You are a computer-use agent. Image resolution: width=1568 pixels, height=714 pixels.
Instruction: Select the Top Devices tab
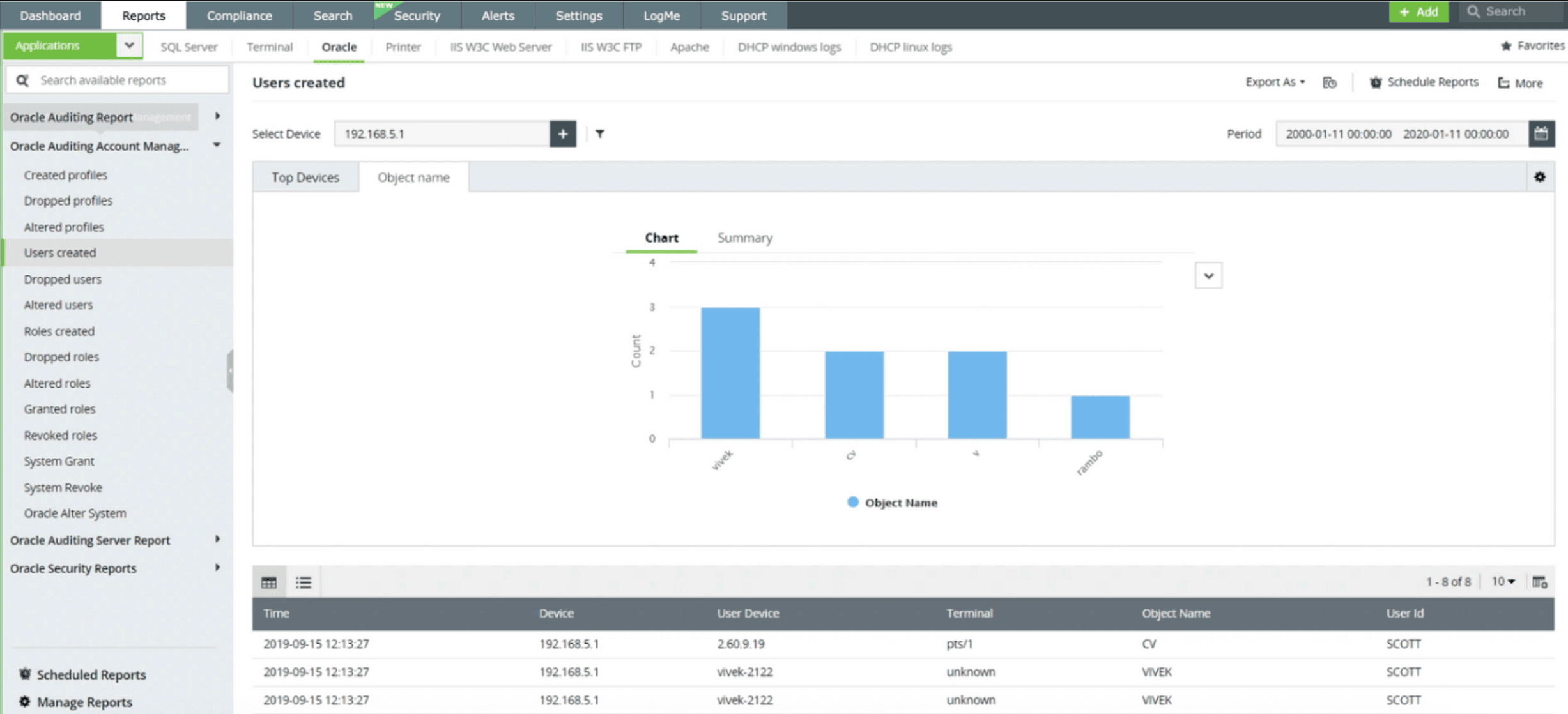[305, 178]
